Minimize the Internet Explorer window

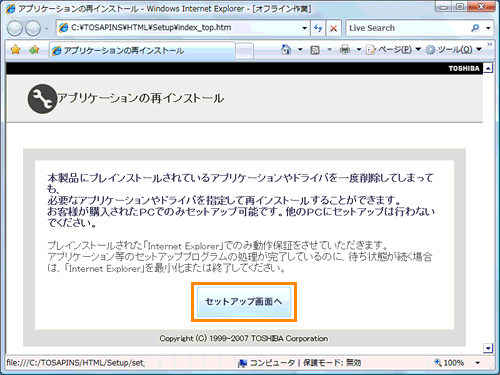tap(444, 7)
